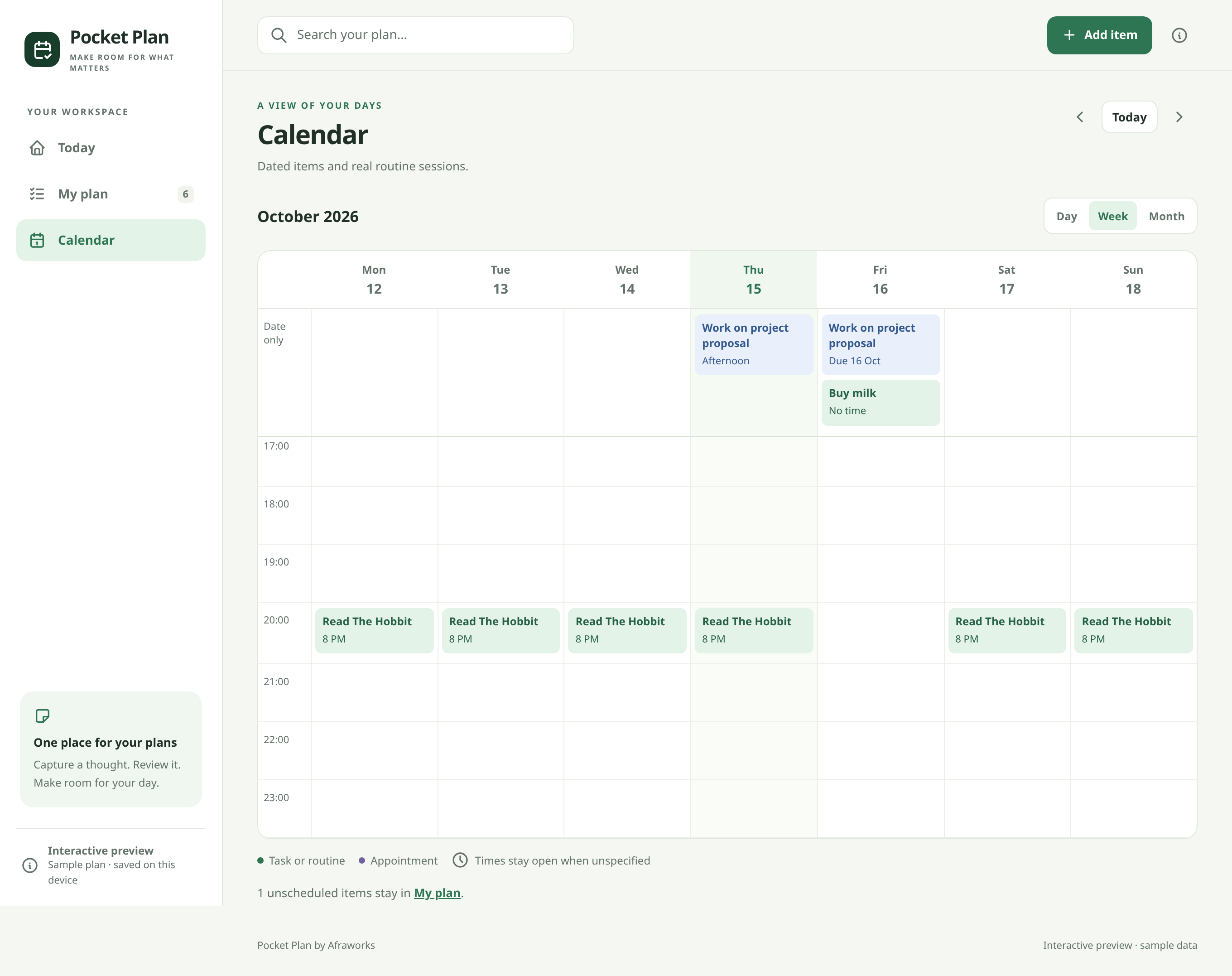Select the Thu 15 column header
This screenshot has height=976, width=1232.
click(753, 280)
